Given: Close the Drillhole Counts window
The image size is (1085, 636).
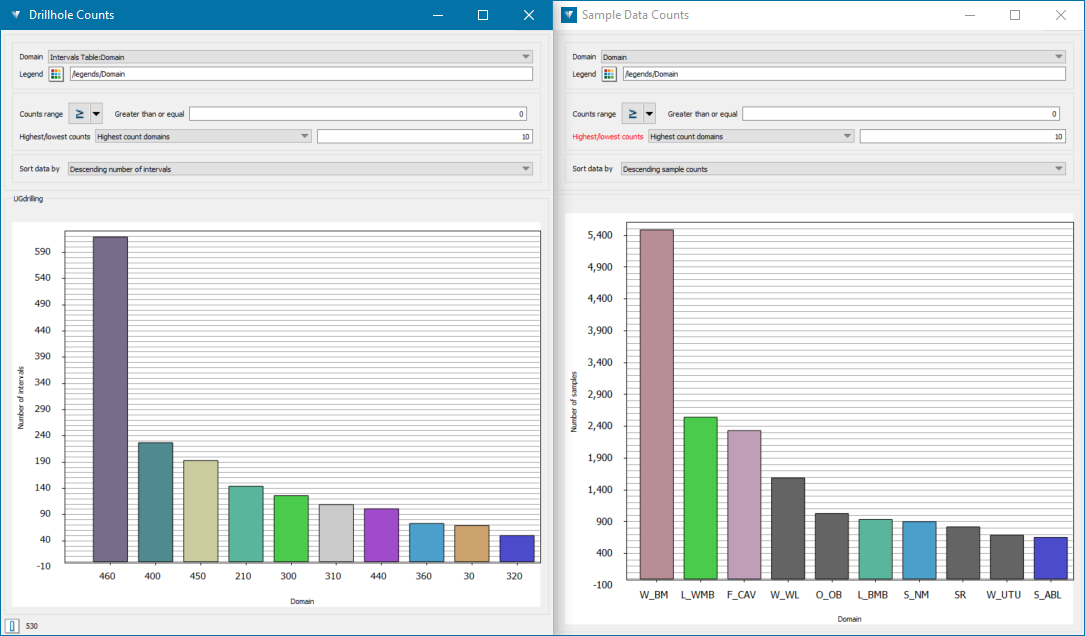Looking at the screenshot, I should [x=529, y=15].
